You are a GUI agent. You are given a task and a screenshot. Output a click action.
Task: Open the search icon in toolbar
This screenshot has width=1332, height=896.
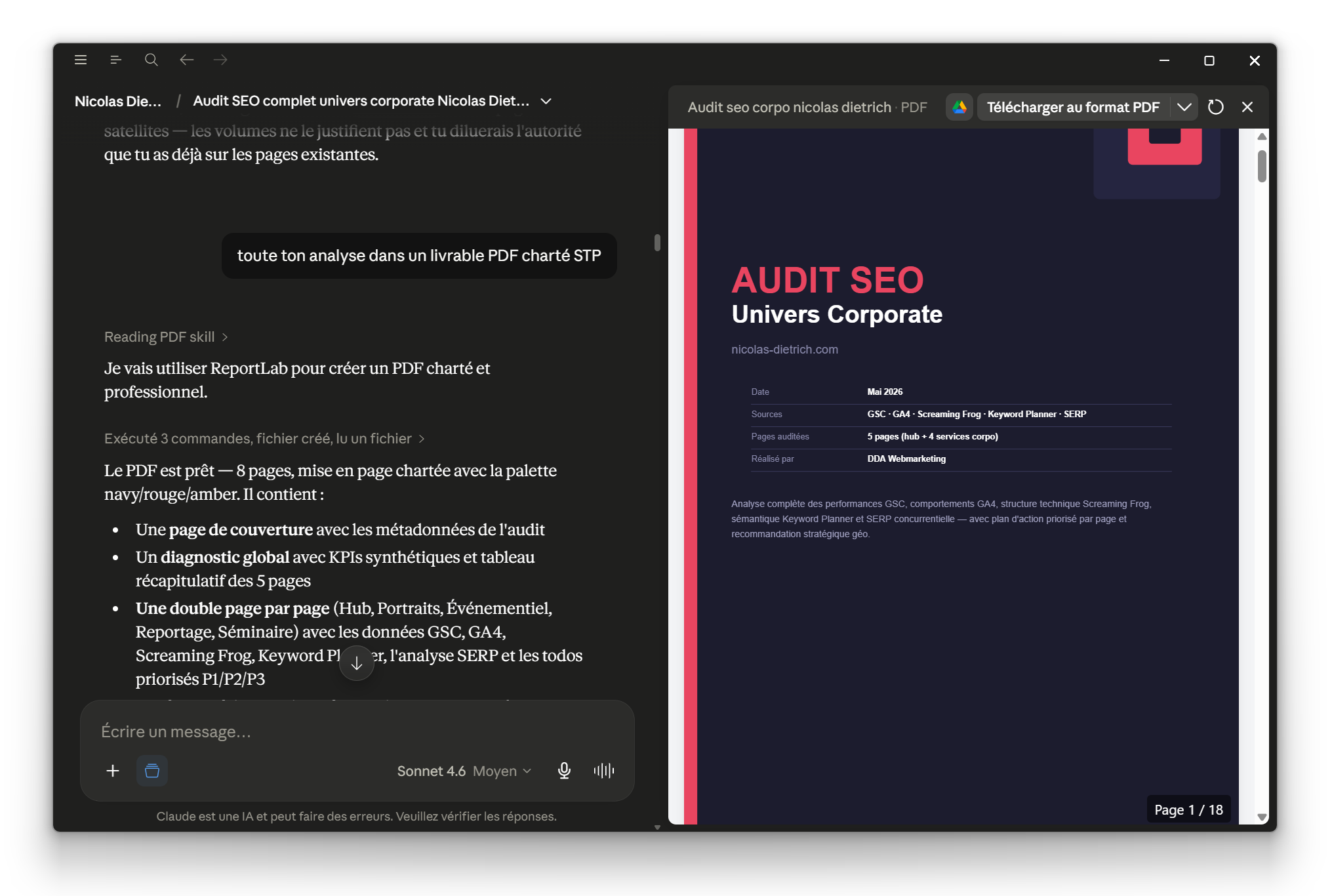pyautogui.click(x=151, y=60)
